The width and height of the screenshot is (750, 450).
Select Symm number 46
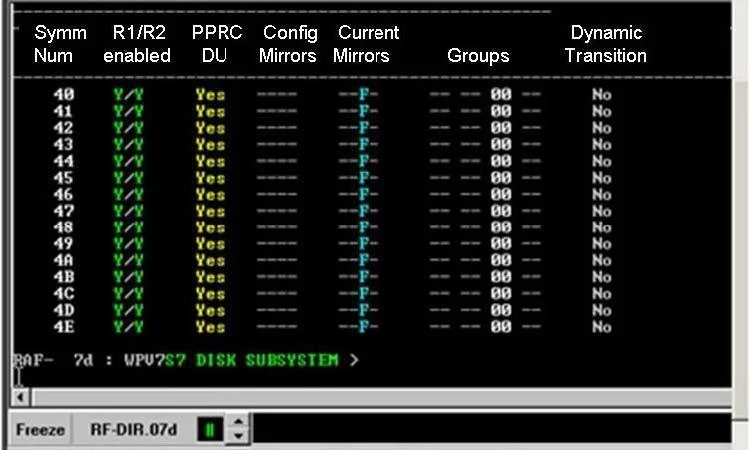tap(64, 195)
